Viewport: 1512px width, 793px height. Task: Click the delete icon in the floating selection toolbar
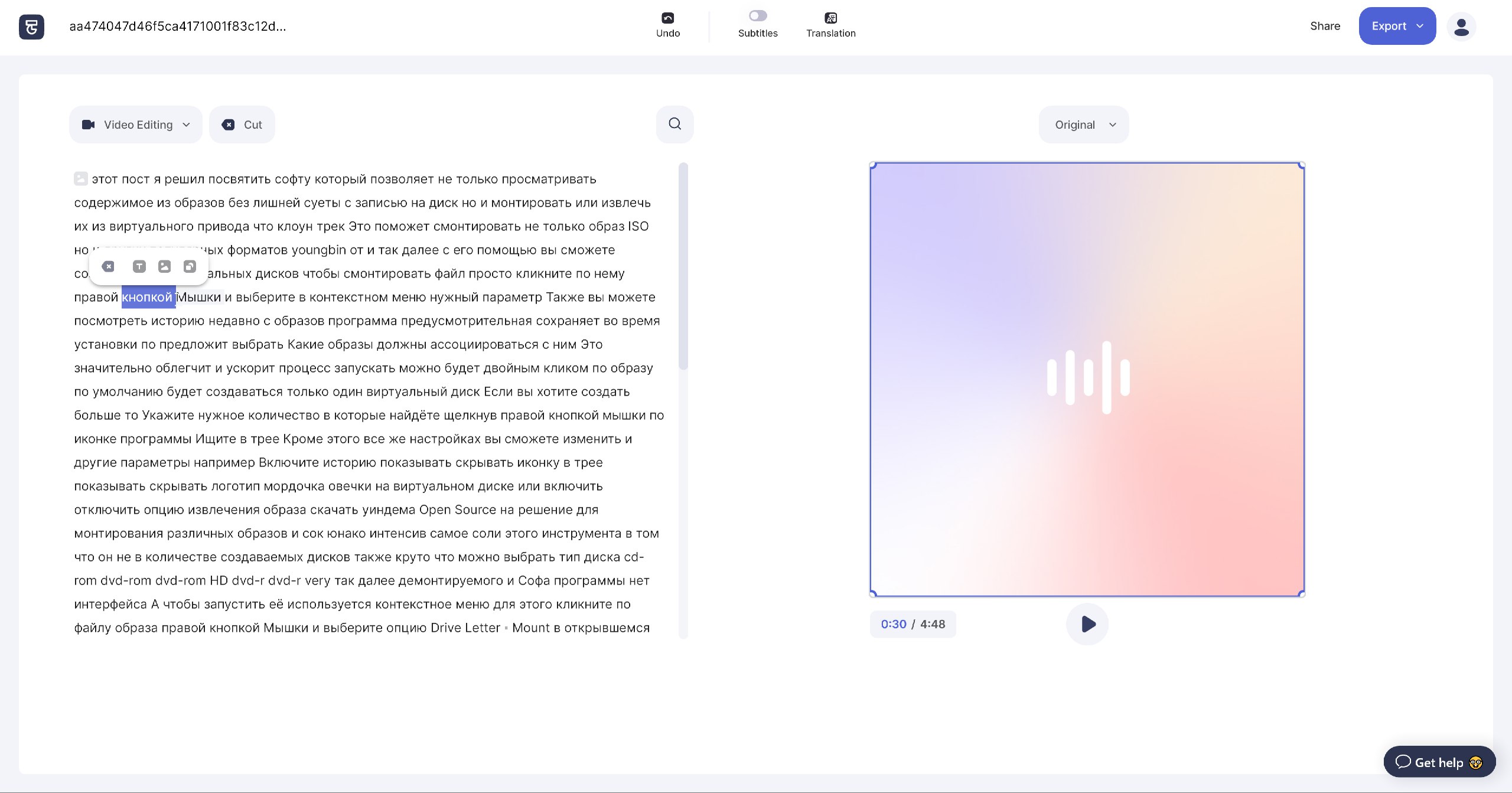pos(108,267)
